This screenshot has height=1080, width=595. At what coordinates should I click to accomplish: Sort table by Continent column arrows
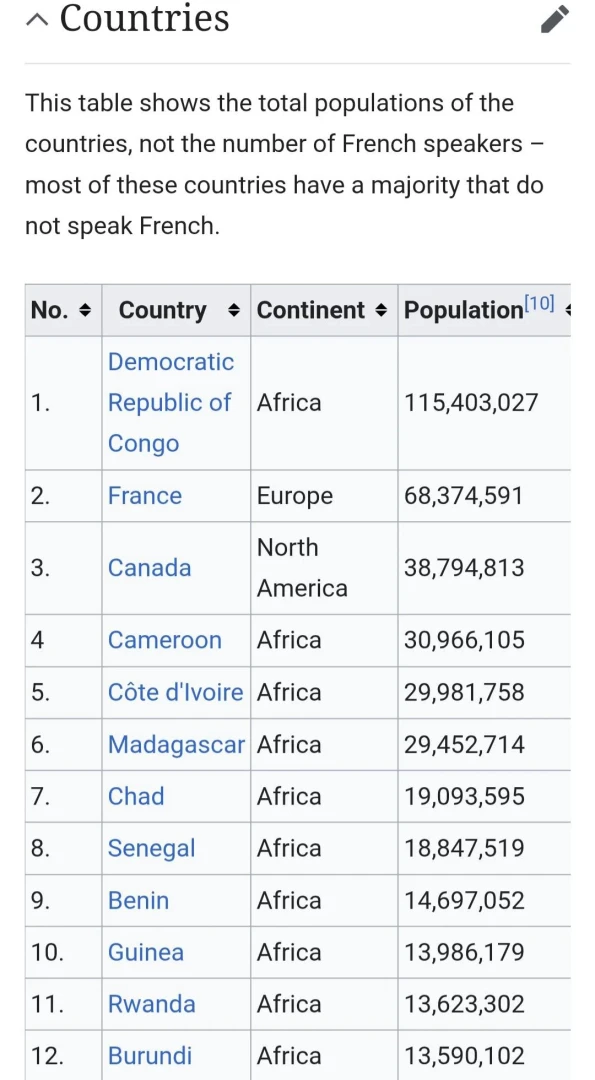(x=382, y=311)
